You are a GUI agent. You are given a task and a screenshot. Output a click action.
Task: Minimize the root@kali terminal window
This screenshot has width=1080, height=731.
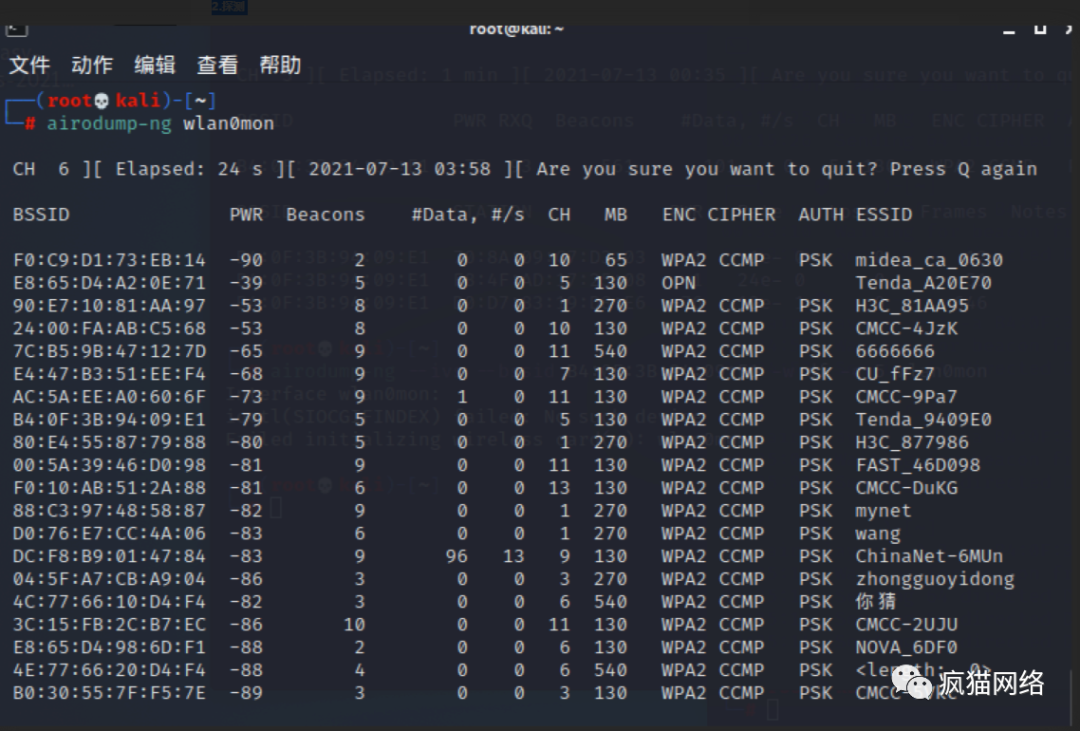[x=1009, y=30]
